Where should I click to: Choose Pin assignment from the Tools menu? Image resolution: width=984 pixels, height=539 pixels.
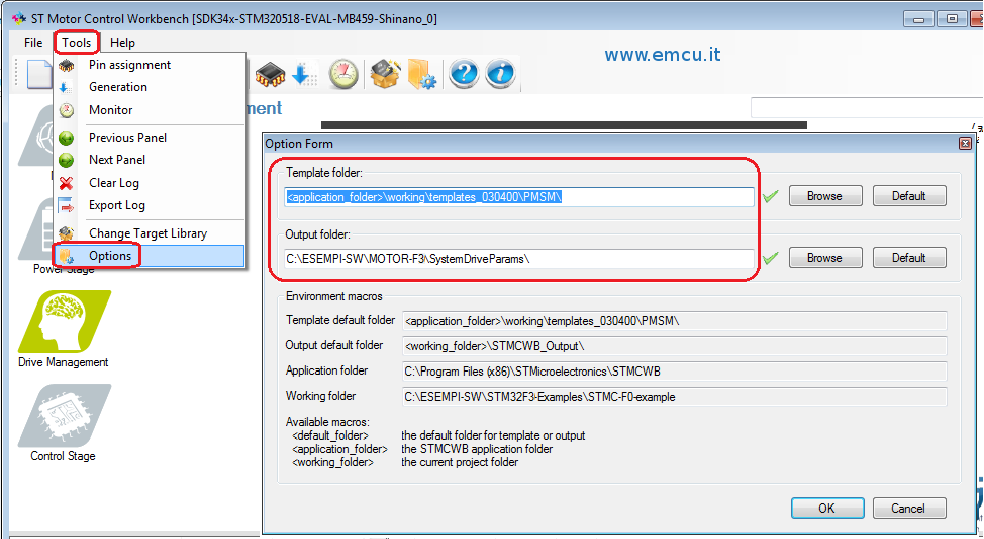pyautogui.click(x=149, y=65)
